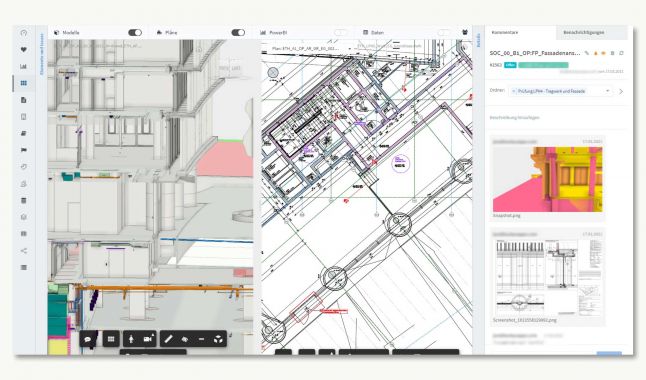646x380 pixels.
Task: Click the chevron arrow beside Ordner field
Action: [x=621, y=91]
